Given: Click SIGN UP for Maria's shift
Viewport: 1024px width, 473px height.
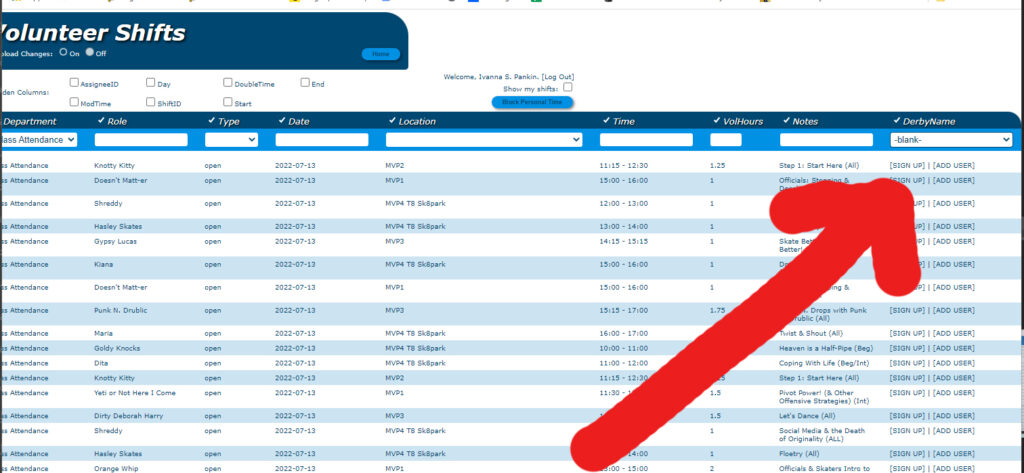Looking at the screenshot, I should pyautogui.click(x=907, y=332).
